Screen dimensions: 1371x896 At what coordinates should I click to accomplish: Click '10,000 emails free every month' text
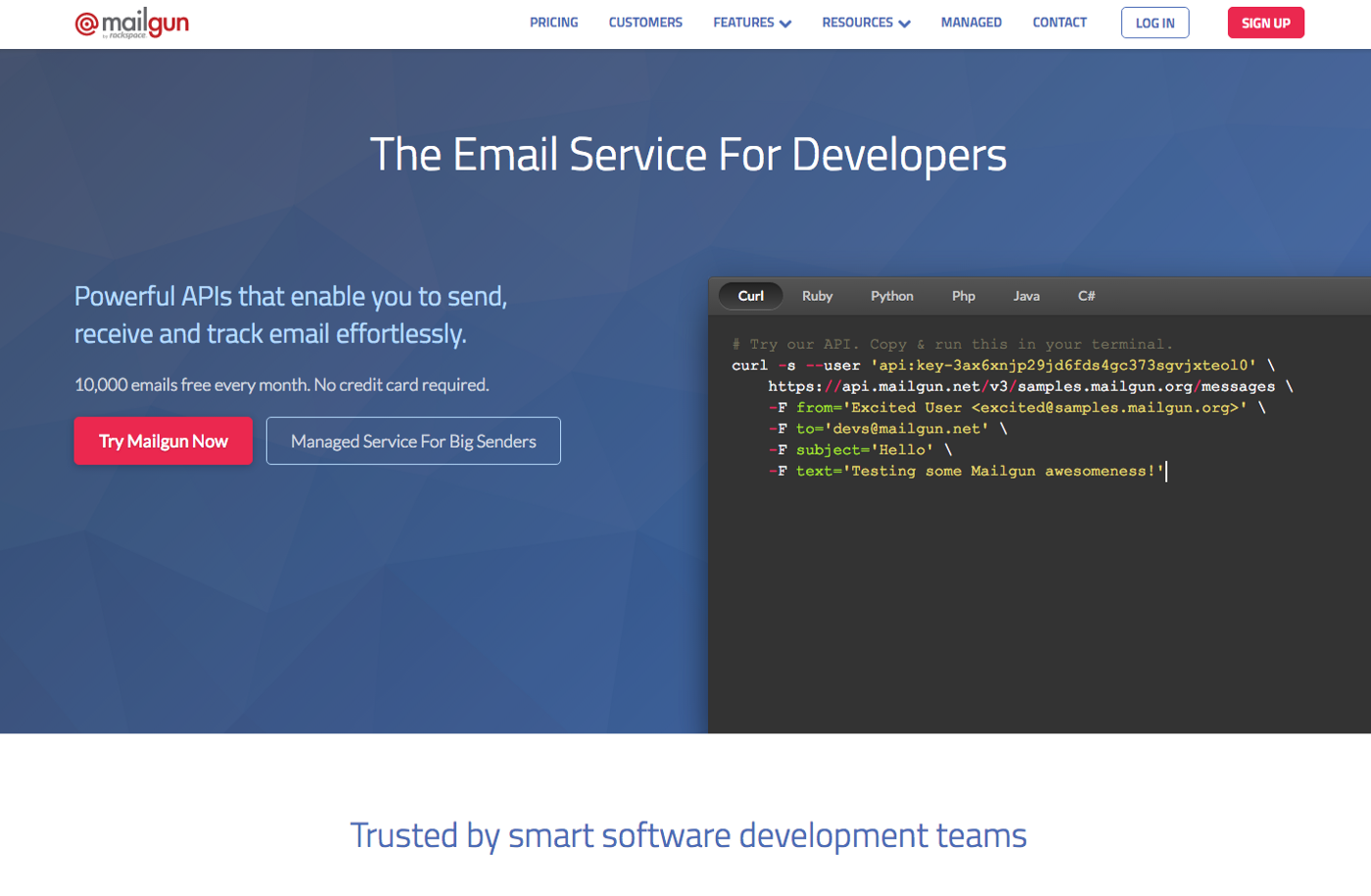[x=282, y=385]
